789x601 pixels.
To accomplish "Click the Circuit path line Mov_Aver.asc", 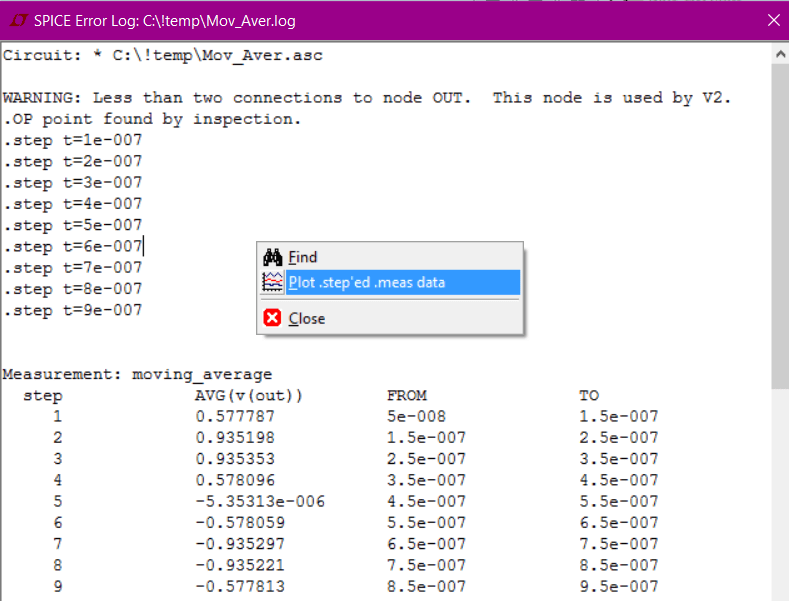I will pyautogui.click(x=163, y=55).
